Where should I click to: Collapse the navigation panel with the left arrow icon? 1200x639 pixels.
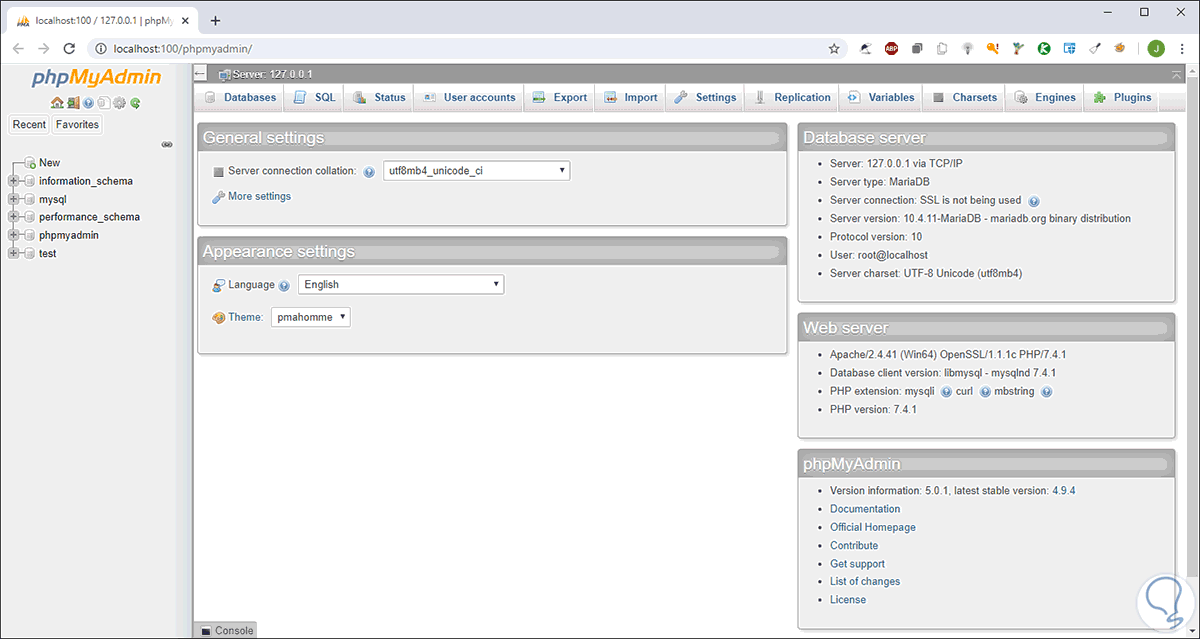tap(200, 73)
